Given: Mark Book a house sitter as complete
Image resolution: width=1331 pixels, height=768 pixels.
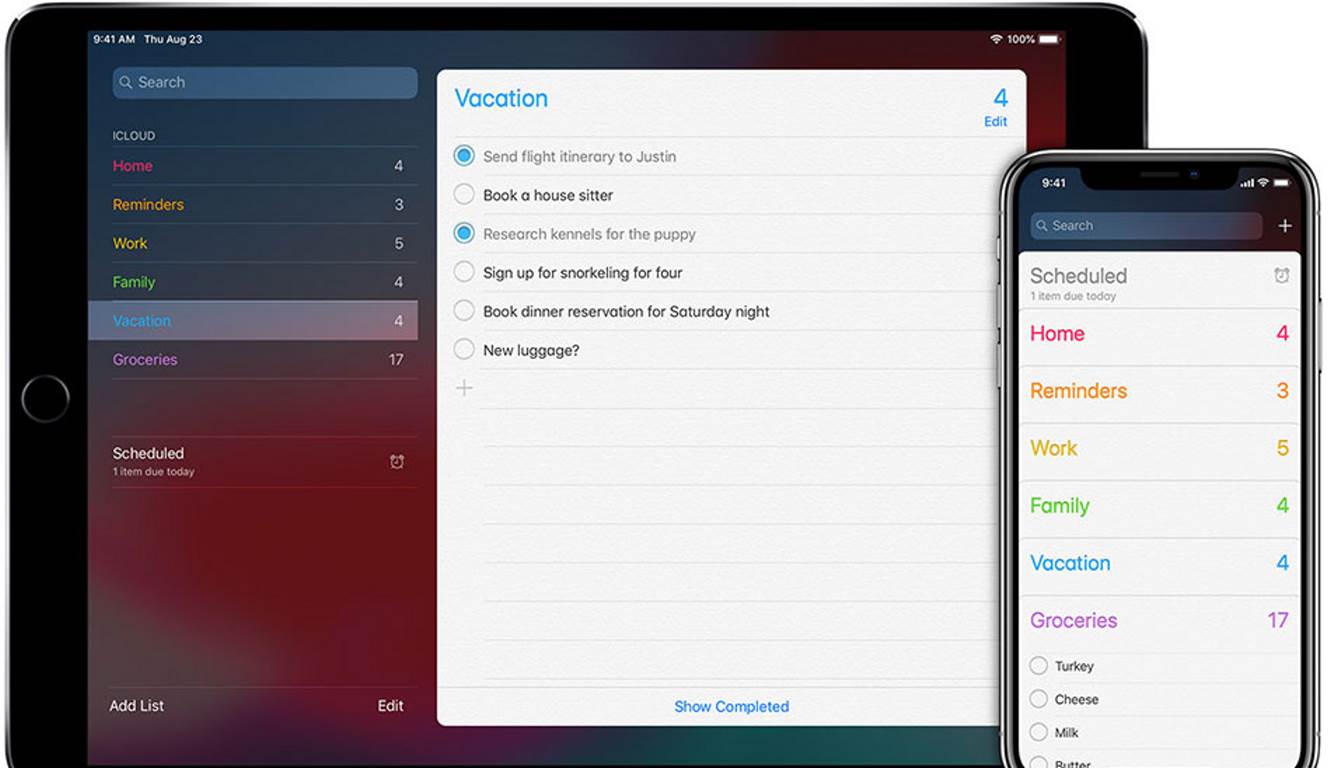Looking at the screenshot, I should tap(464, 195).
